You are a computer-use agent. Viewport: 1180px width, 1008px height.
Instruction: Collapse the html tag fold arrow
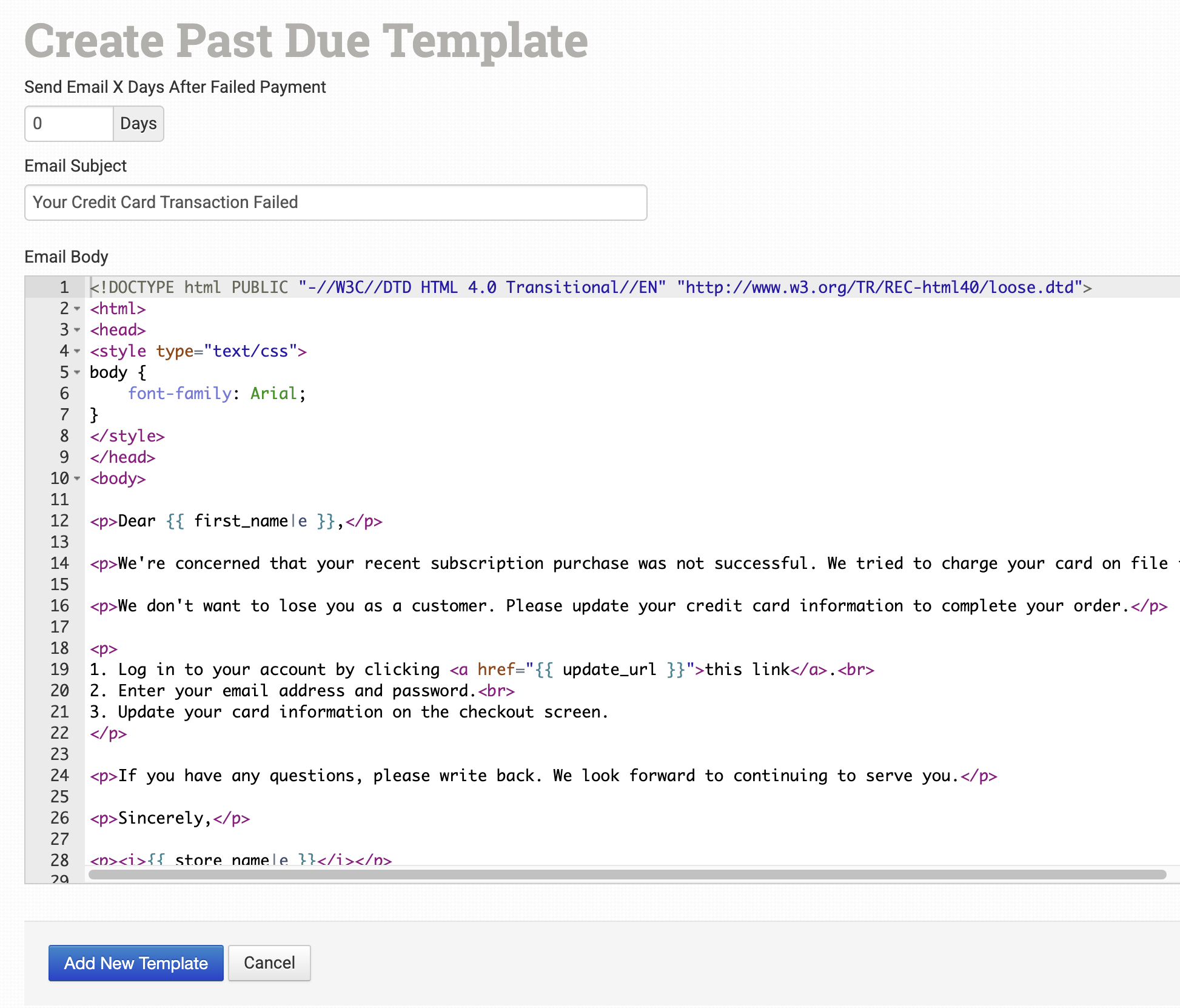[77, 309]
